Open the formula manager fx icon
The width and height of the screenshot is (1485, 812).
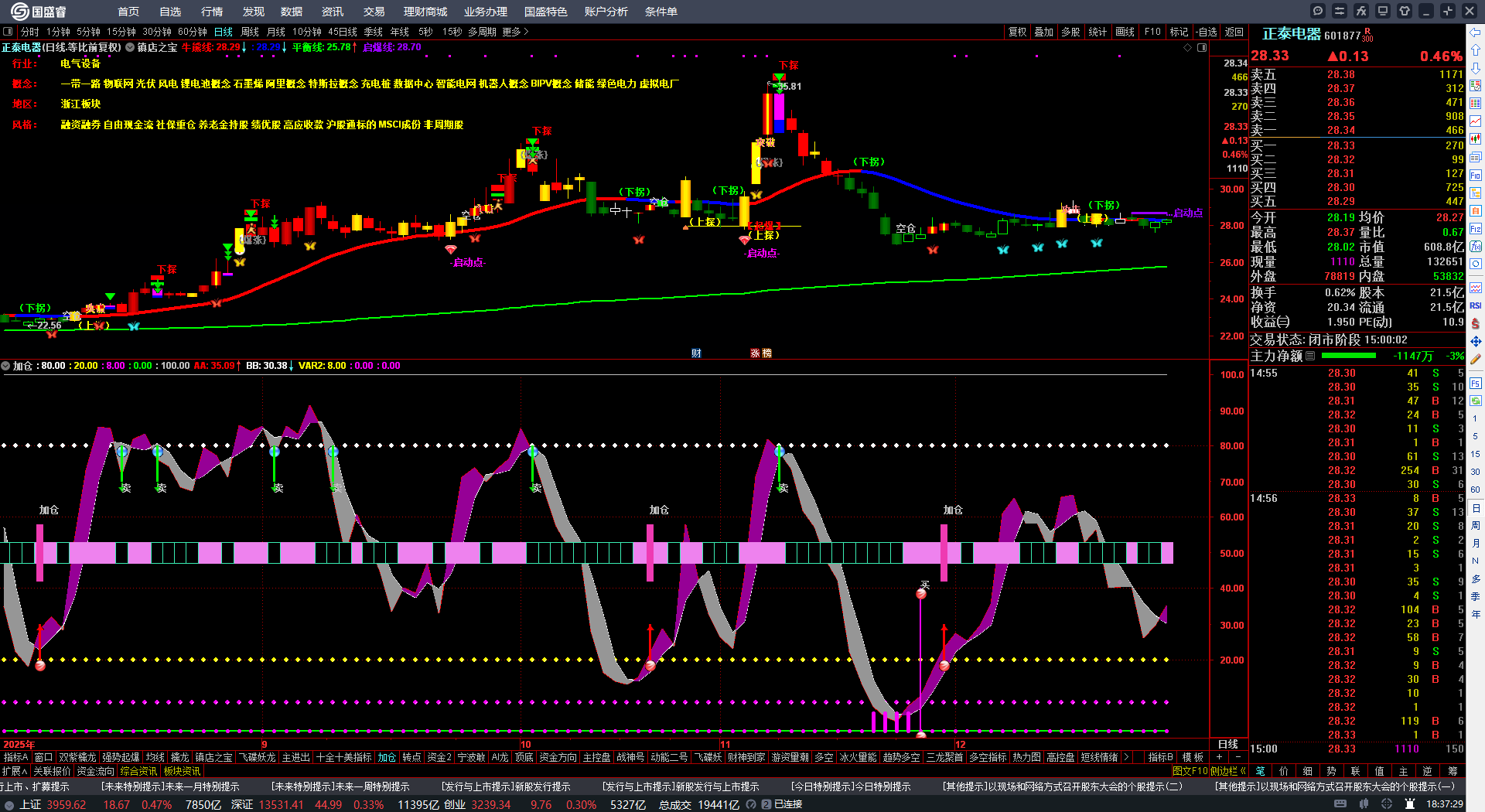[x=1361, y=11]
